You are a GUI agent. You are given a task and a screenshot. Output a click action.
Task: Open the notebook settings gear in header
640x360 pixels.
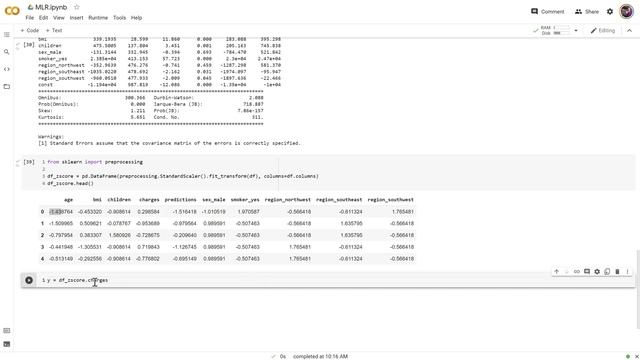coord(610,11)
